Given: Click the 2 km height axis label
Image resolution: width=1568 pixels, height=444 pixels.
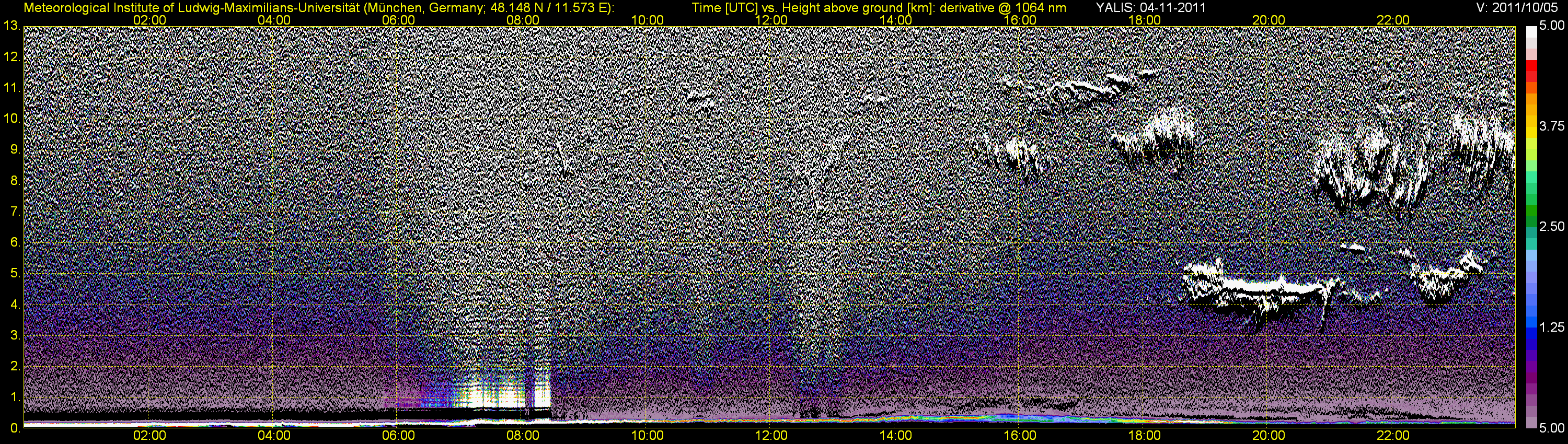Looking at the screenshot, I should (x=15, y=367).
